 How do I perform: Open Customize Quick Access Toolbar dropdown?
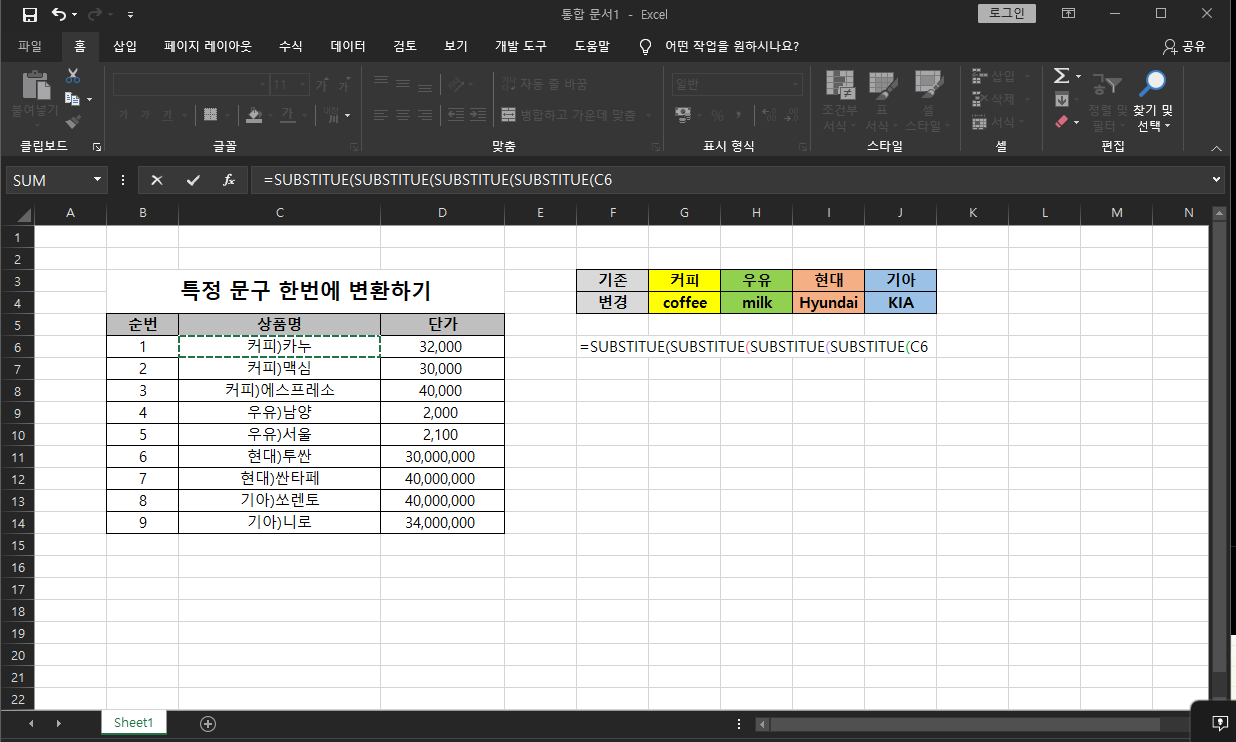(x=130, y=15)
